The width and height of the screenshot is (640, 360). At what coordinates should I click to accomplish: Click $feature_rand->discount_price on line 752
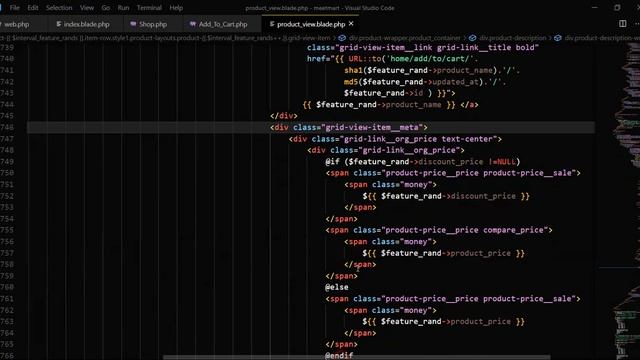coord(448,196)
